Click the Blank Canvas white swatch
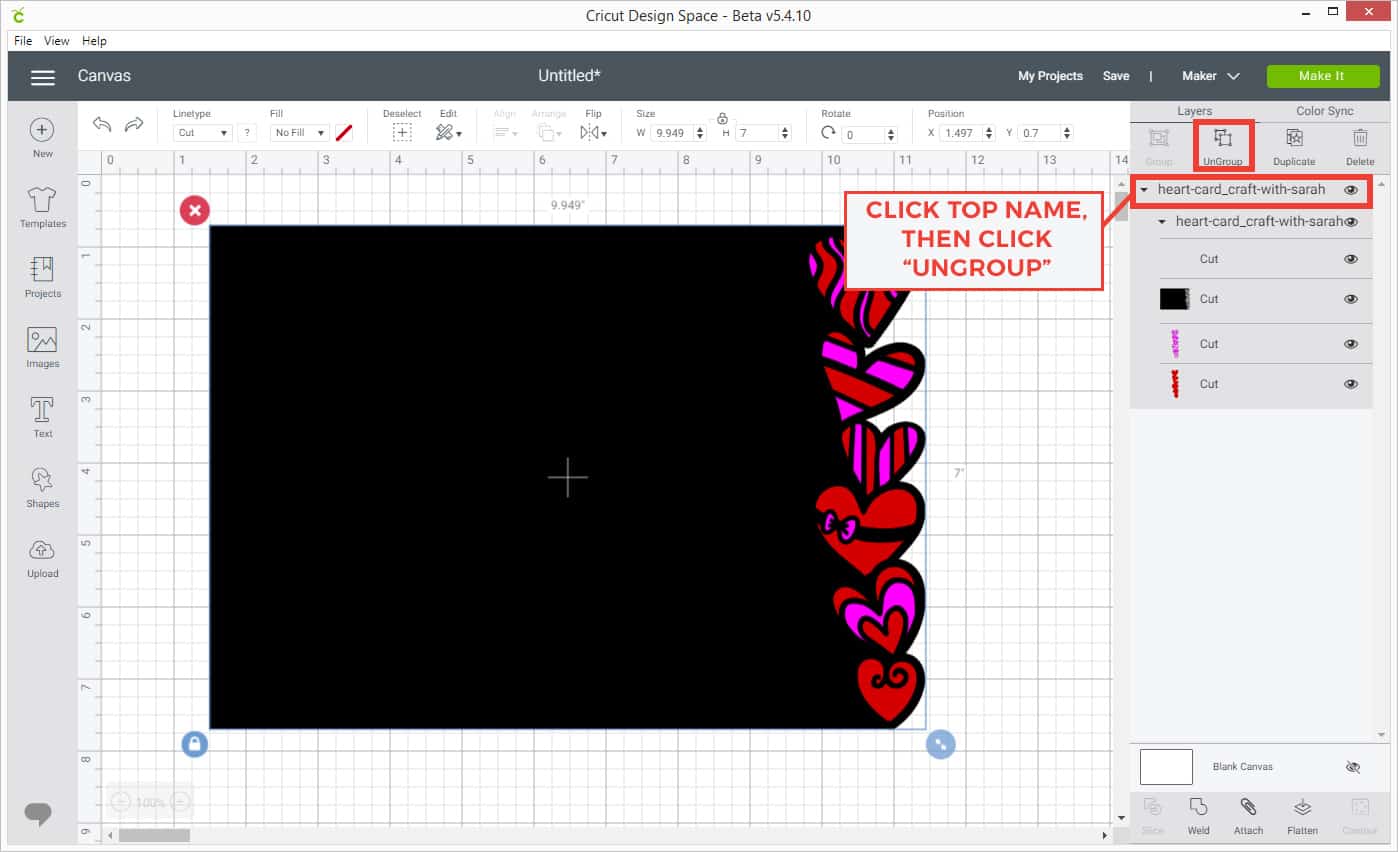Screen dimensions: 1398x852 [1166, 767]
